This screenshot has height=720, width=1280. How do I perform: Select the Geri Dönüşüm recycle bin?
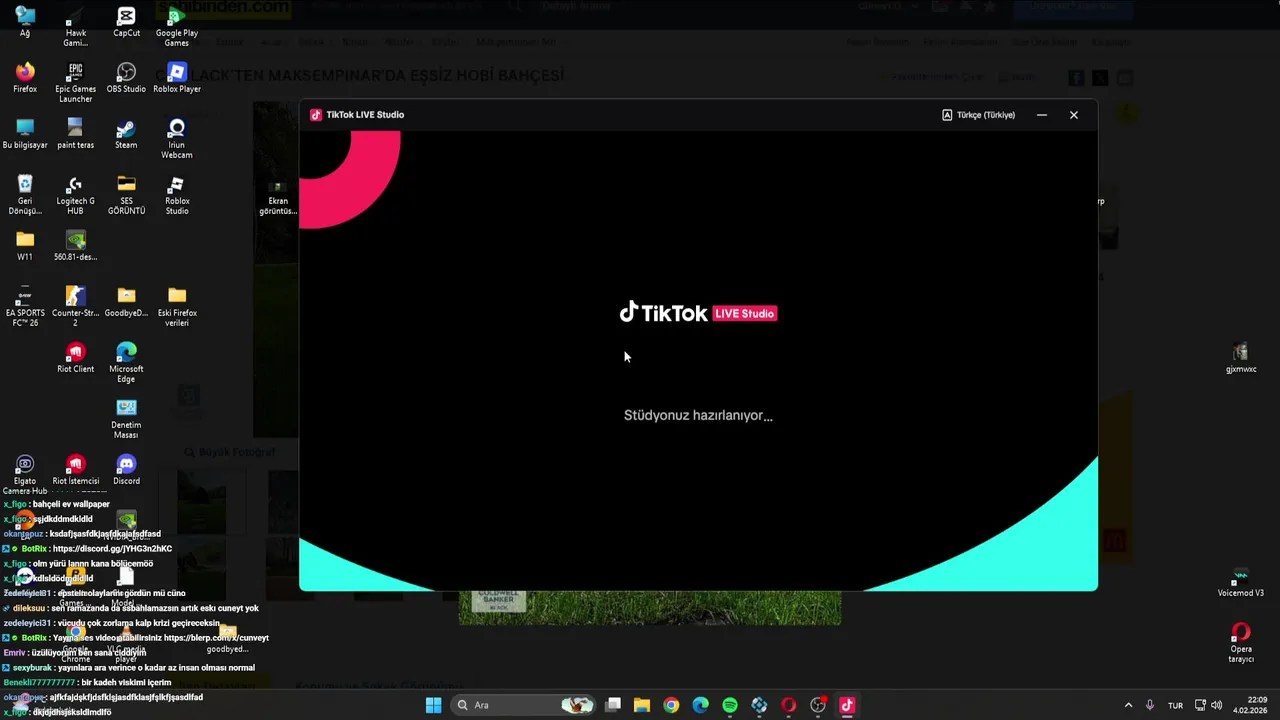click(25, 195)
